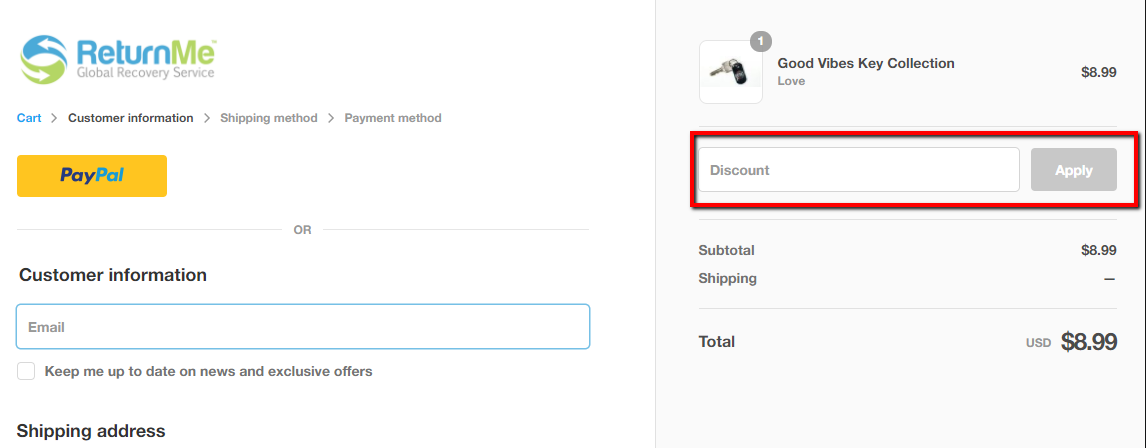Click the ReturnMe logo
This screenshot has width=1146, height=448.
click(x=118, y=59)
